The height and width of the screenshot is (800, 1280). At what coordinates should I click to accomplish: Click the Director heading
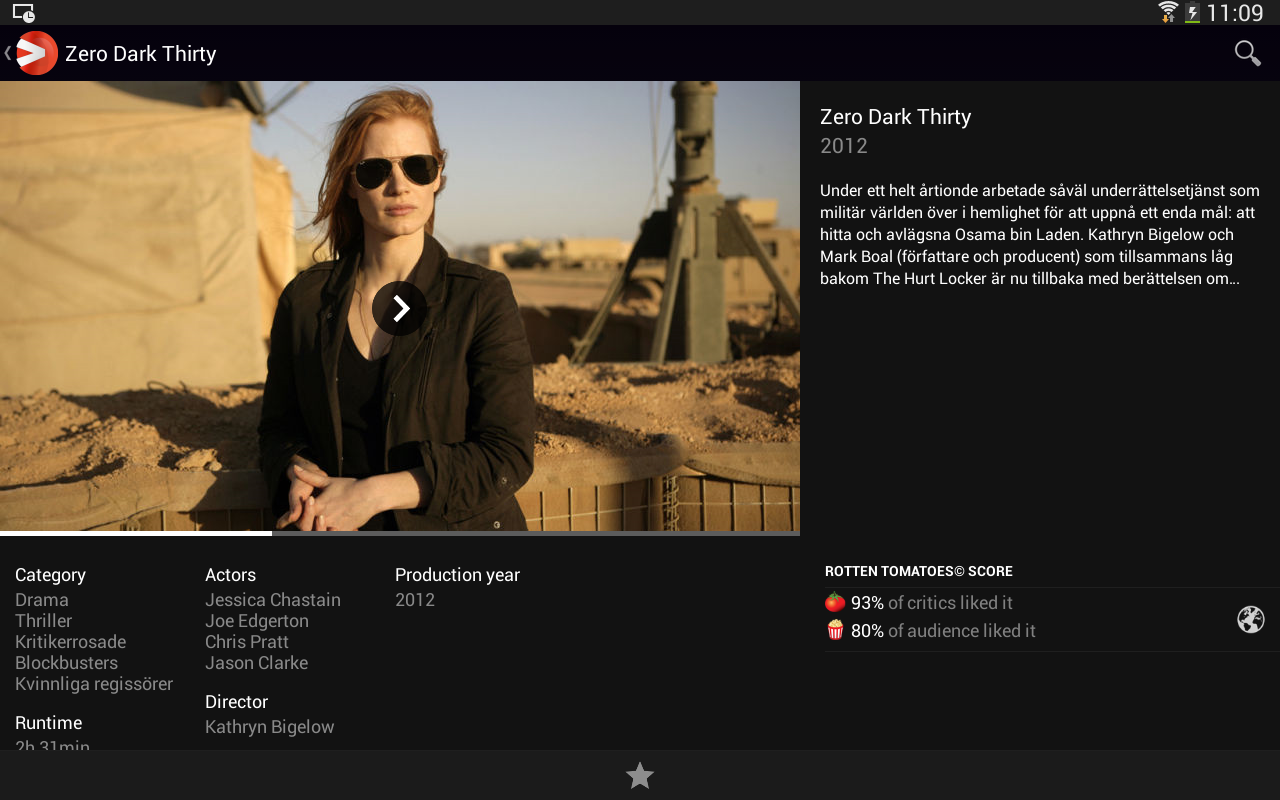(237, 702)
